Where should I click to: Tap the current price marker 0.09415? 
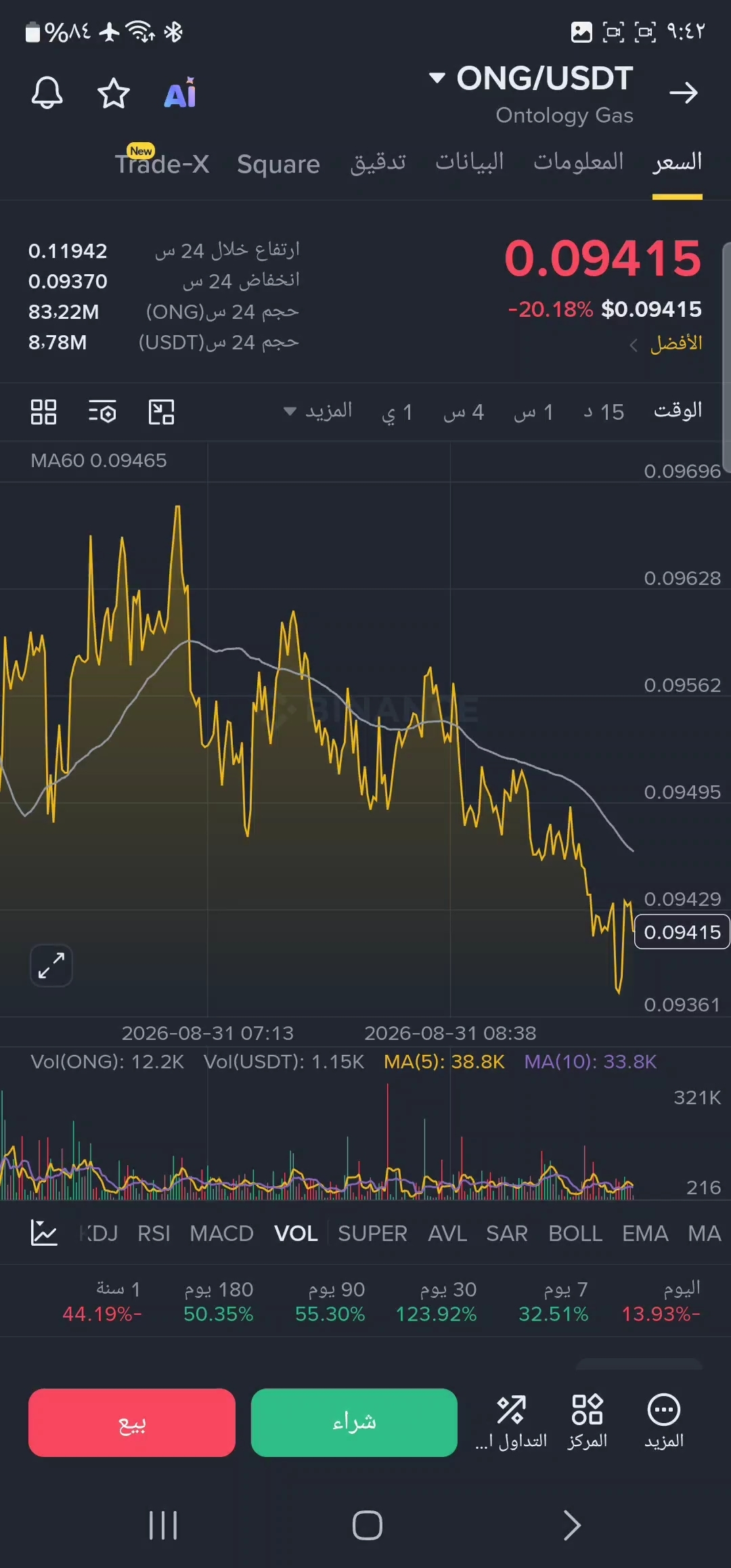[682, 932]
